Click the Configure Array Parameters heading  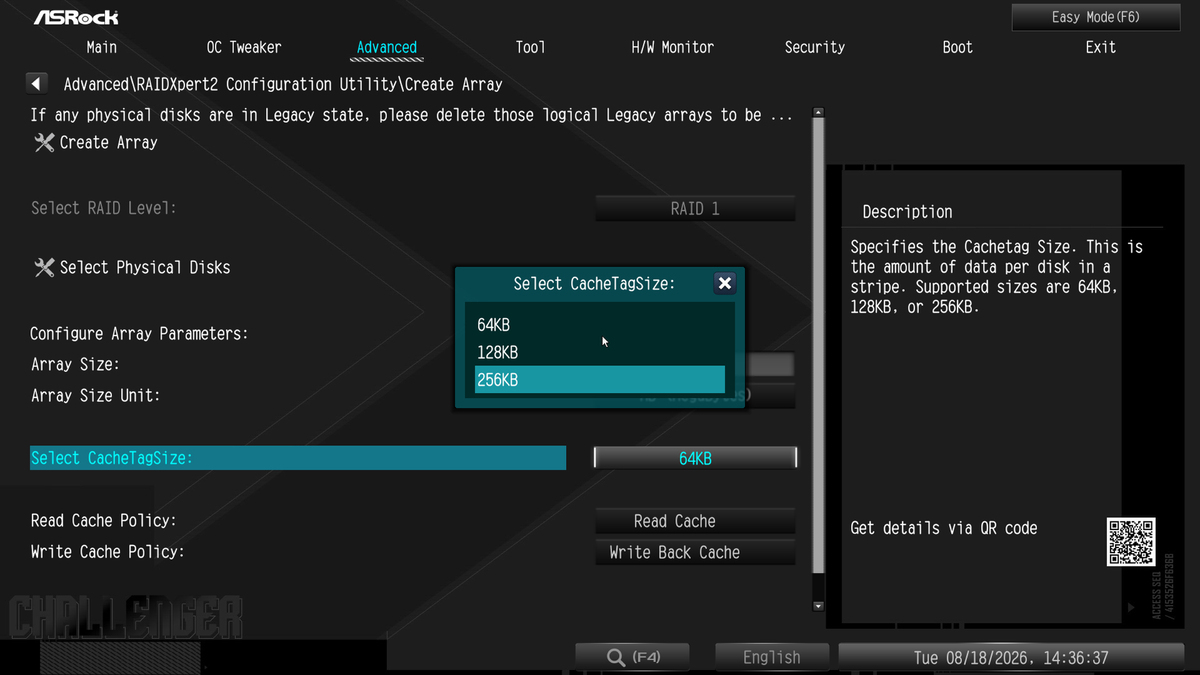coord(139,334)
